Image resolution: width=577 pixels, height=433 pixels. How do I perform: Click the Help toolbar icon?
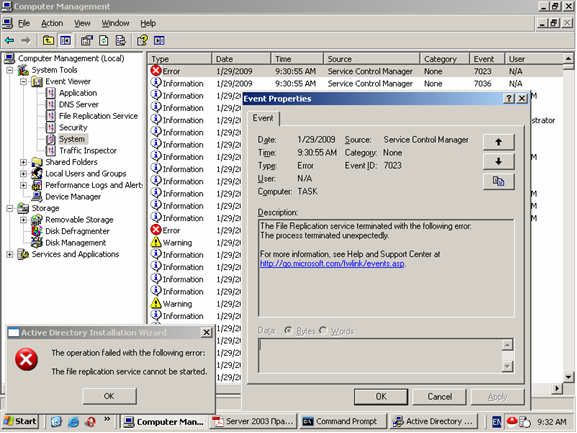(x=142, y=40)
